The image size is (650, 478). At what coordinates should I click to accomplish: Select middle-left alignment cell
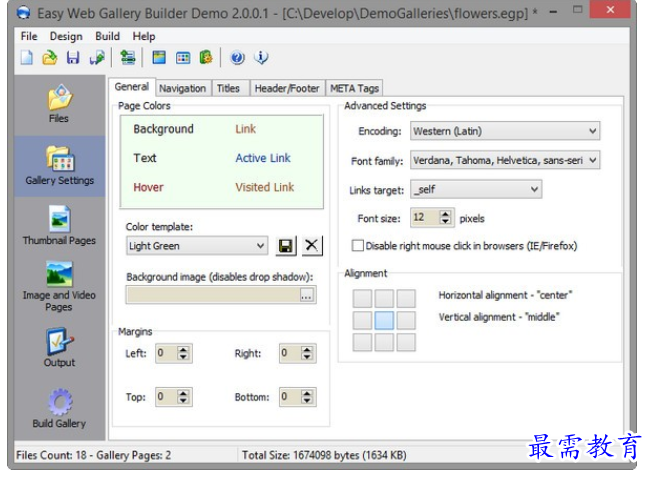coord(362,320)
